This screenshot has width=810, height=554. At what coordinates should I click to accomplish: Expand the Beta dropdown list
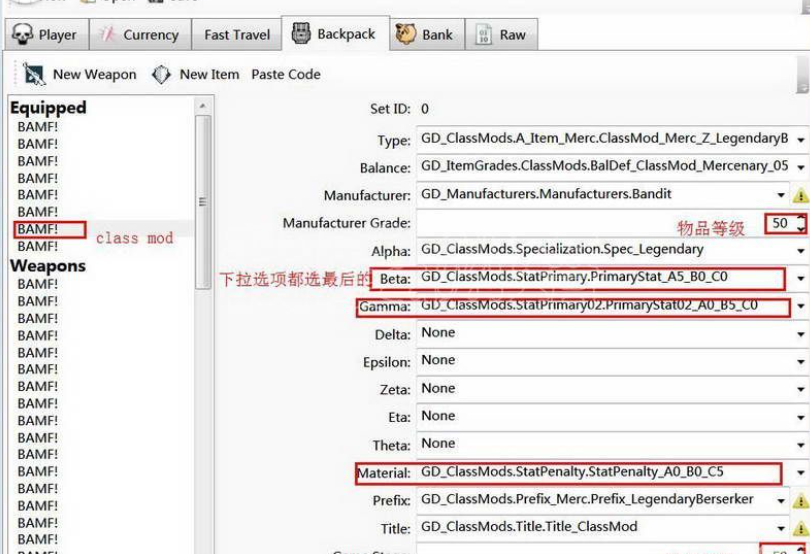click(x=801, y=278)
